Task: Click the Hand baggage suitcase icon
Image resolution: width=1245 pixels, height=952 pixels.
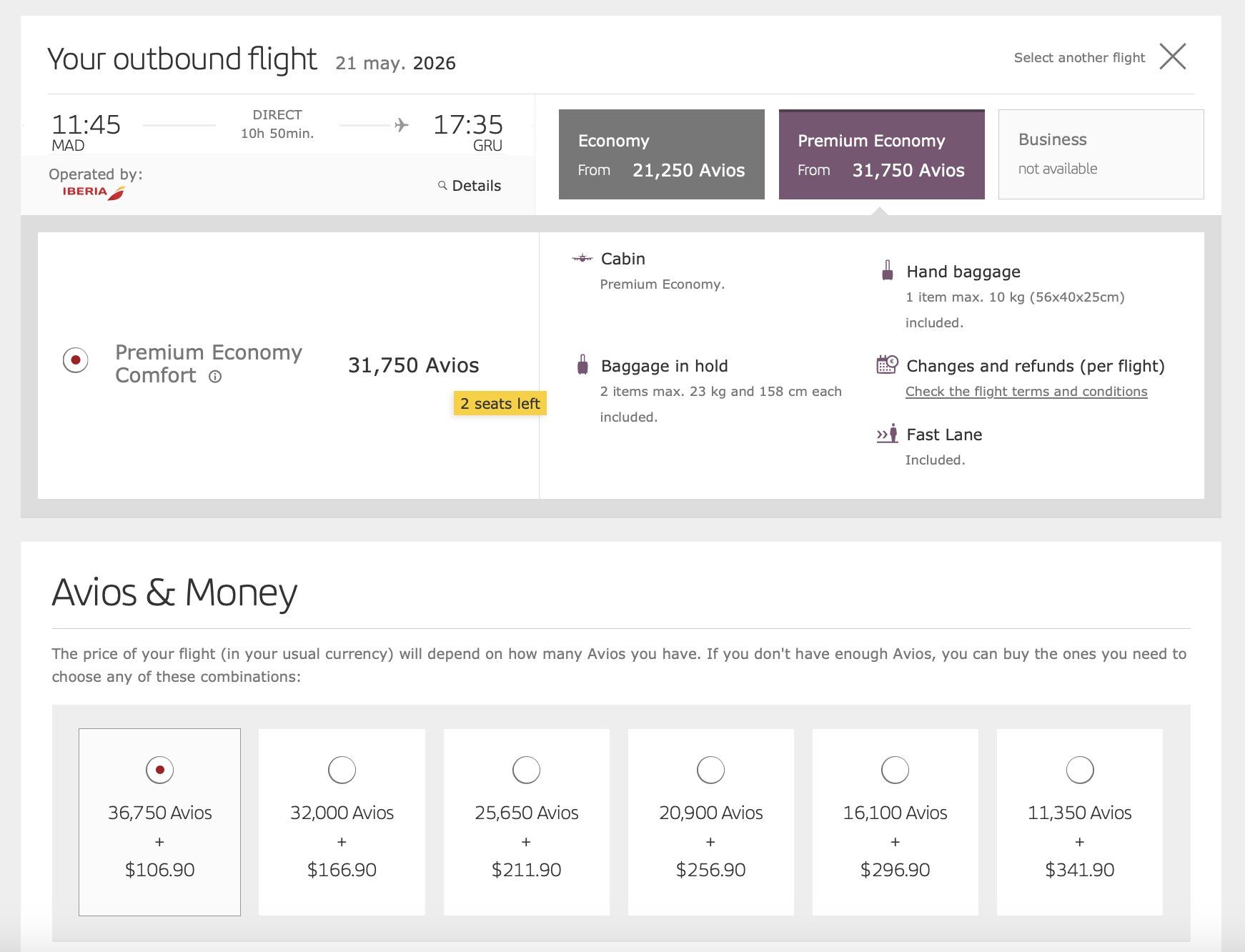Action: pos(887,271)
